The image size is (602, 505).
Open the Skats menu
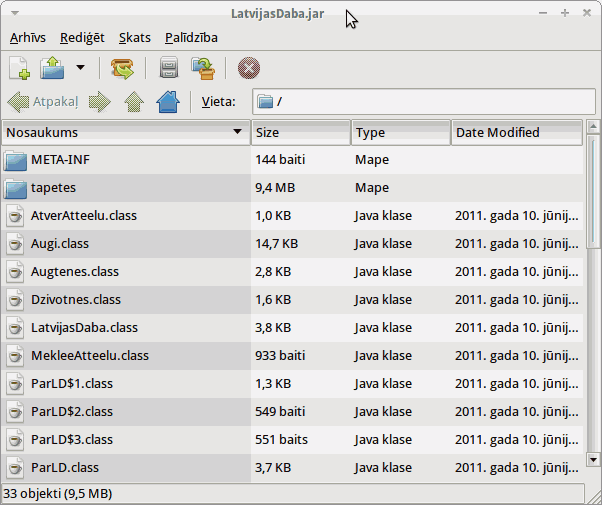pyautogui.click(x=135, y=38)
